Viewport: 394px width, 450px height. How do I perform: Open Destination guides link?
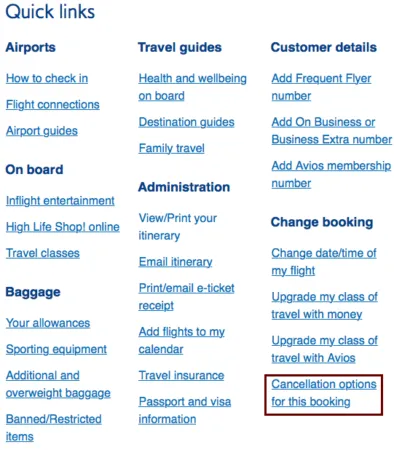pyautogui.click(x=187, y=122)
